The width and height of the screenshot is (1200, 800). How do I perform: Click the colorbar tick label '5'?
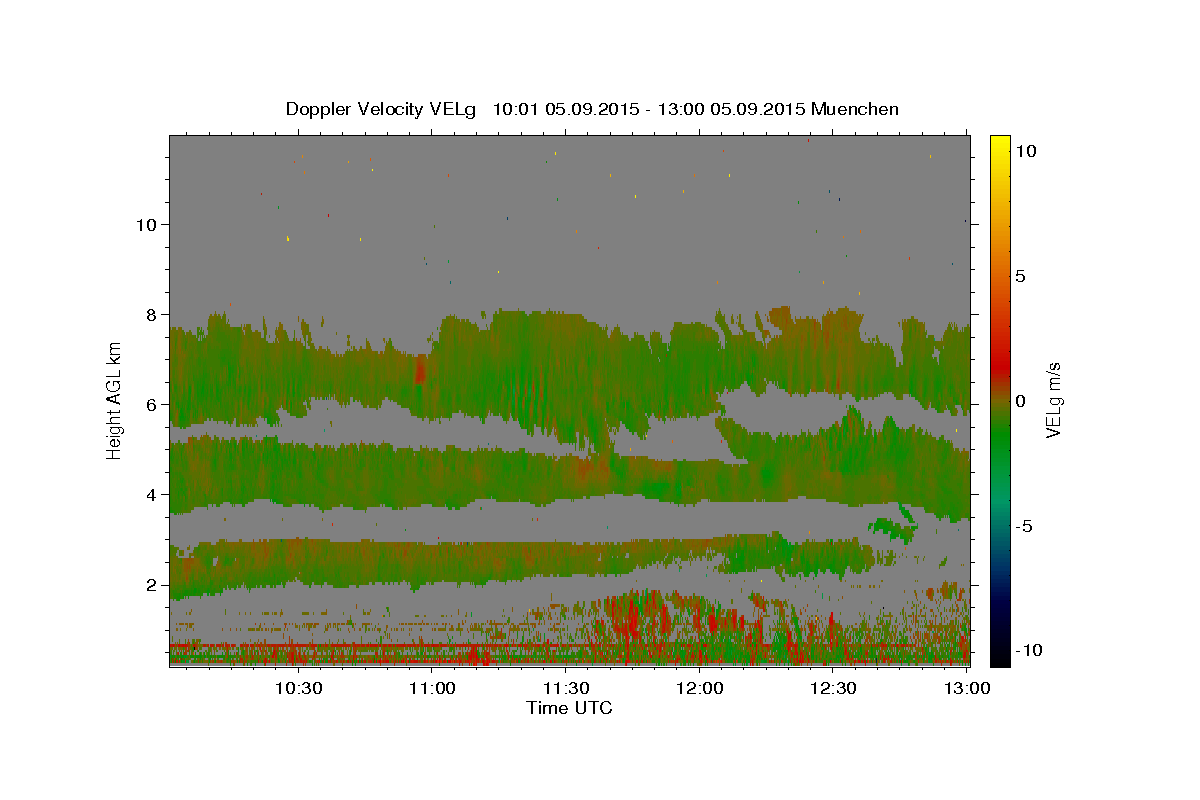pyautogui.click(x=1019, y=276)
